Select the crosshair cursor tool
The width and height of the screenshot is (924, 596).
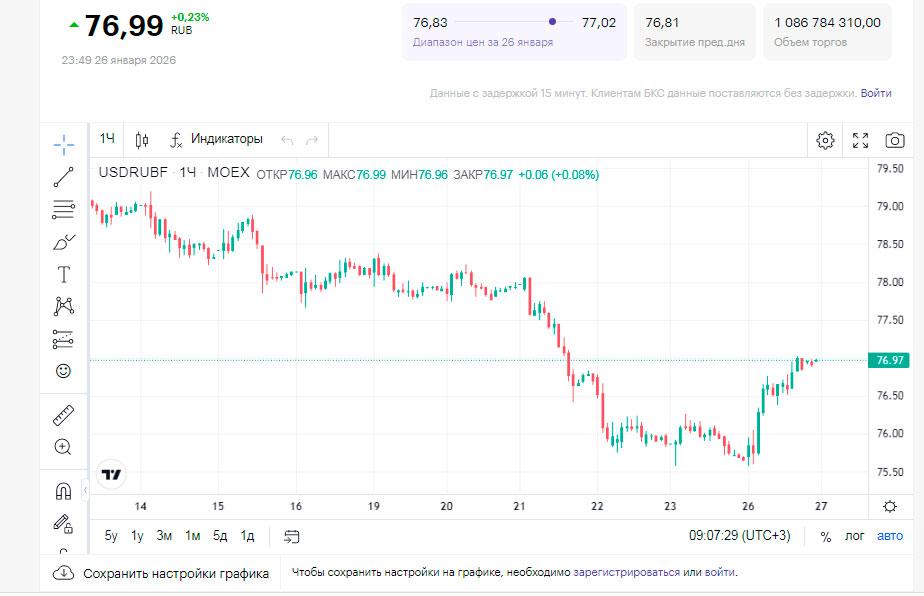[x=64, y=145]
